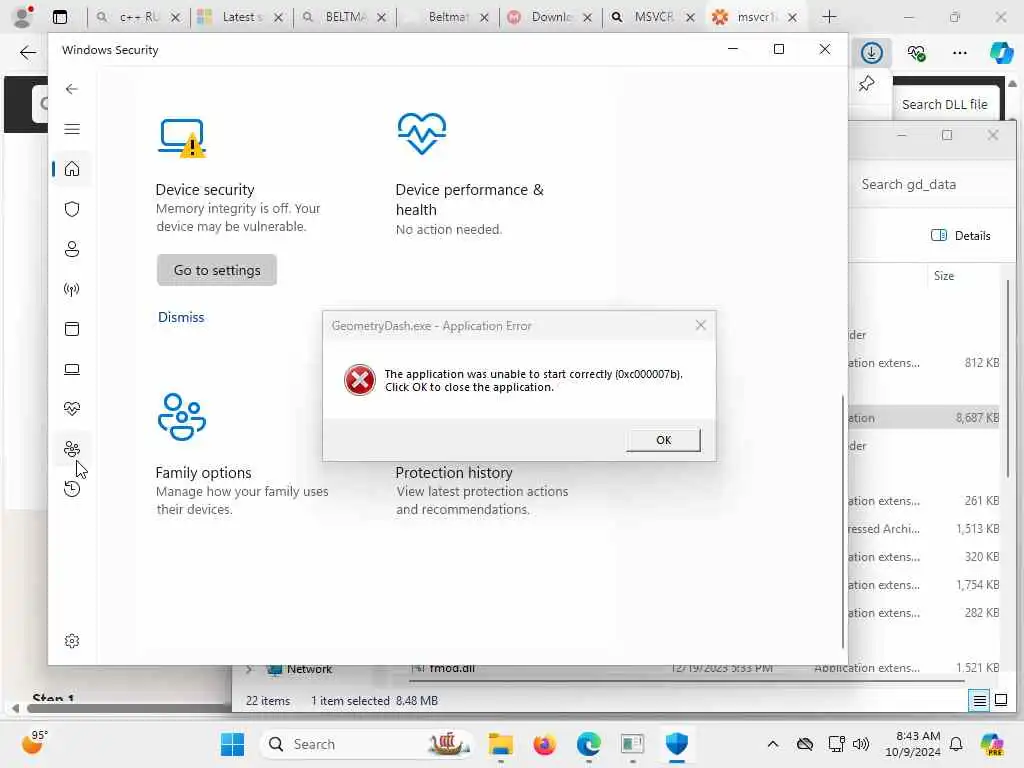Click Go to settings under Device security

(217, 270)
